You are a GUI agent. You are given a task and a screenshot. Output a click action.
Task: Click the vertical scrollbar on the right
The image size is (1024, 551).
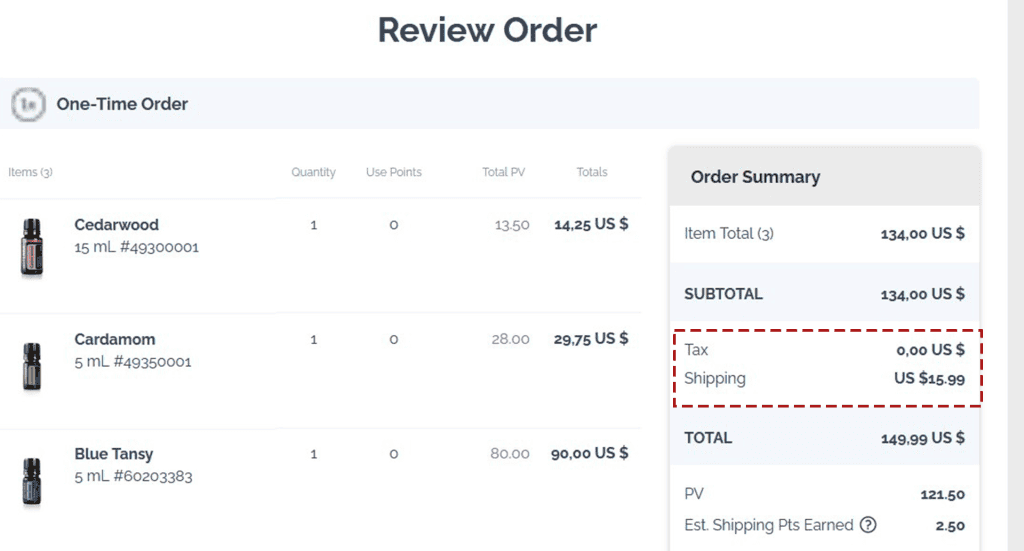[x=1014, y=275]
